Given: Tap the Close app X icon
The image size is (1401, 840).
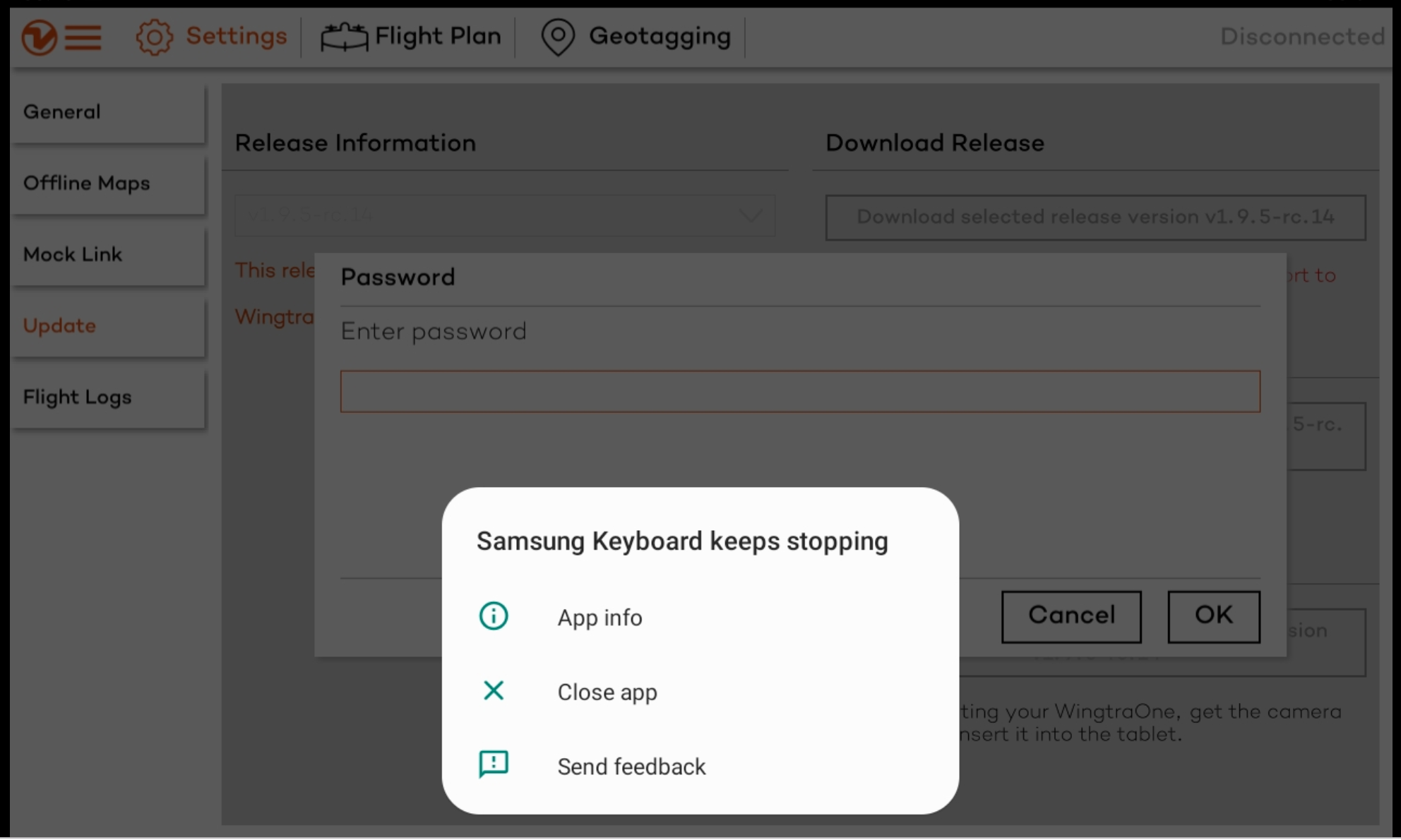Looking at the screenshot, I should [x=494, y=690].
